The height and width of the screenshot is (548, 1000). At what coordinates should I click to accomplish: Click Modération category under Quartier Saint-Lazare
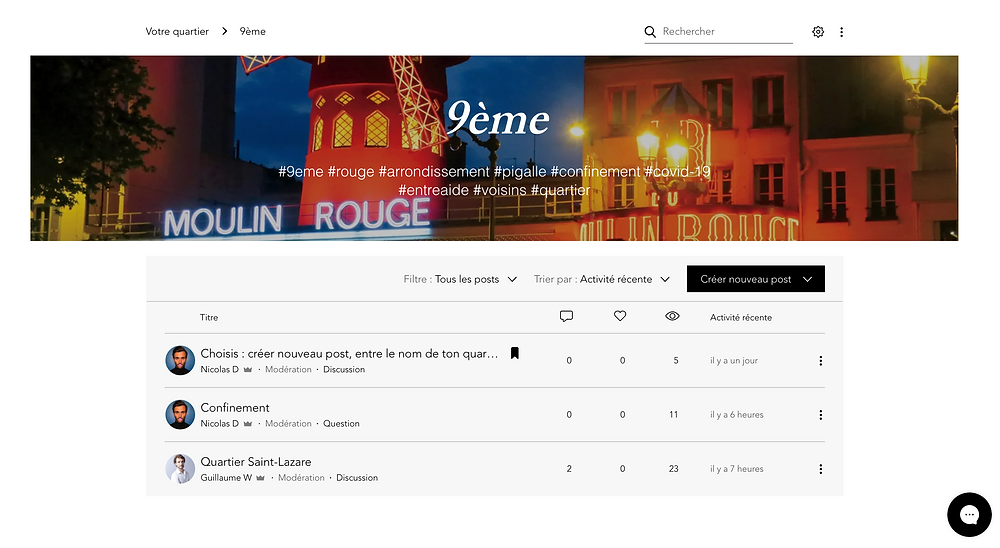[301, 478]
